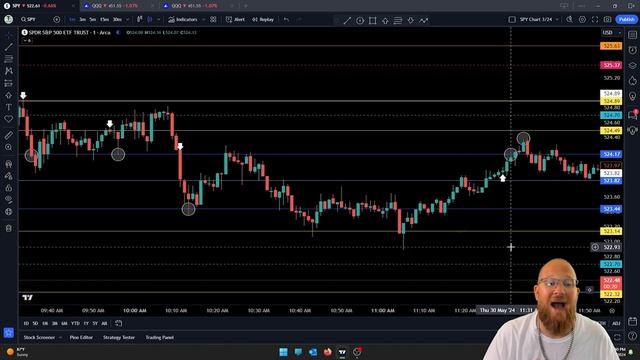
Task: Create an Alert from the toolbar
Action: click(x=235, y=19)
